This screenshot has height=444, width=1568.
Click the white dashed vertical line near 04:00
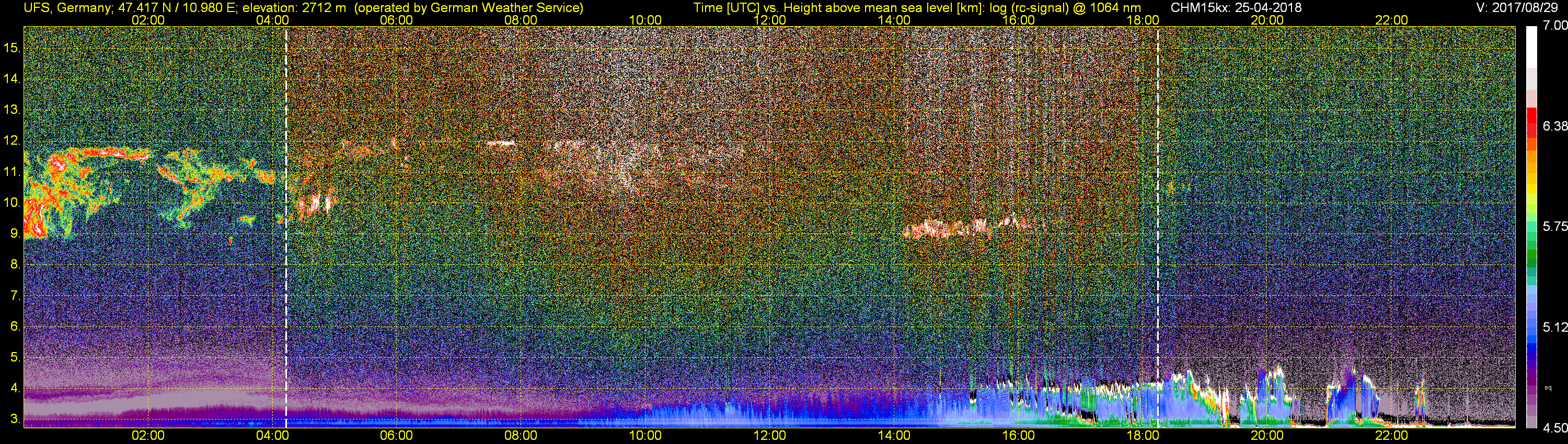(286, 226)
